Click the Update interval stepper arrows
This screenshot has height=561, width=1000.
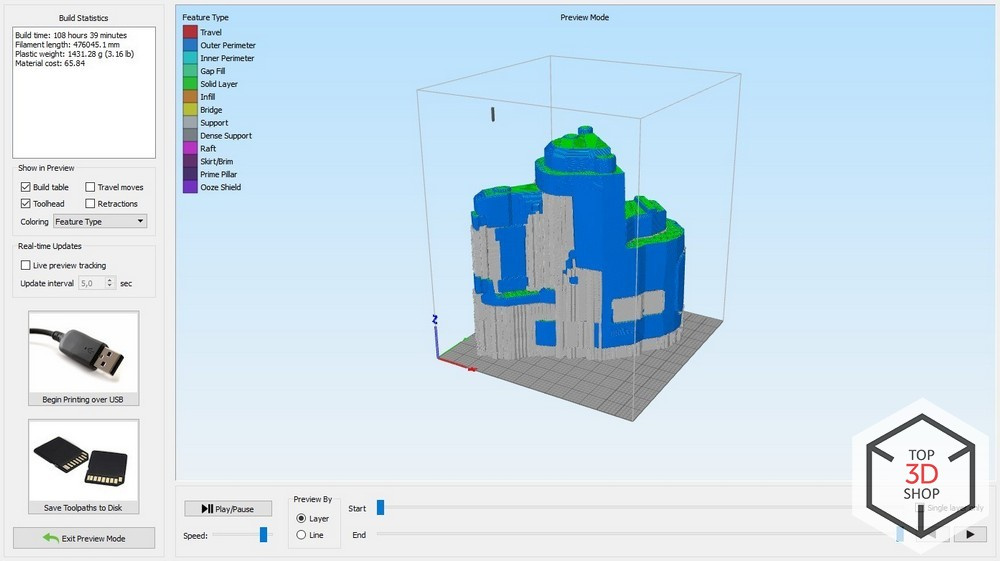110,283
